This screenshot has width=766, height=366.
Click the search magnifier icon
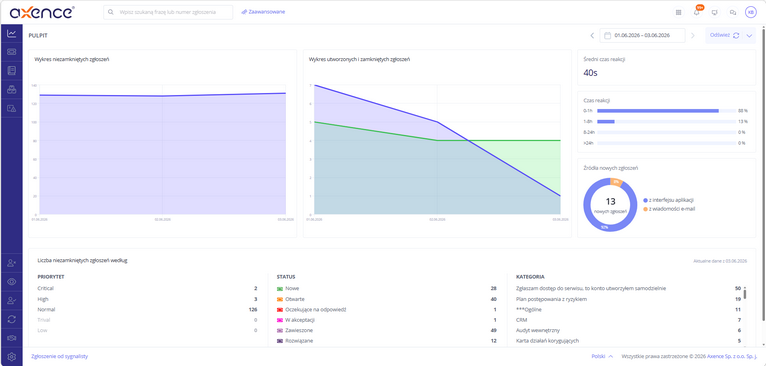[111, 12]
